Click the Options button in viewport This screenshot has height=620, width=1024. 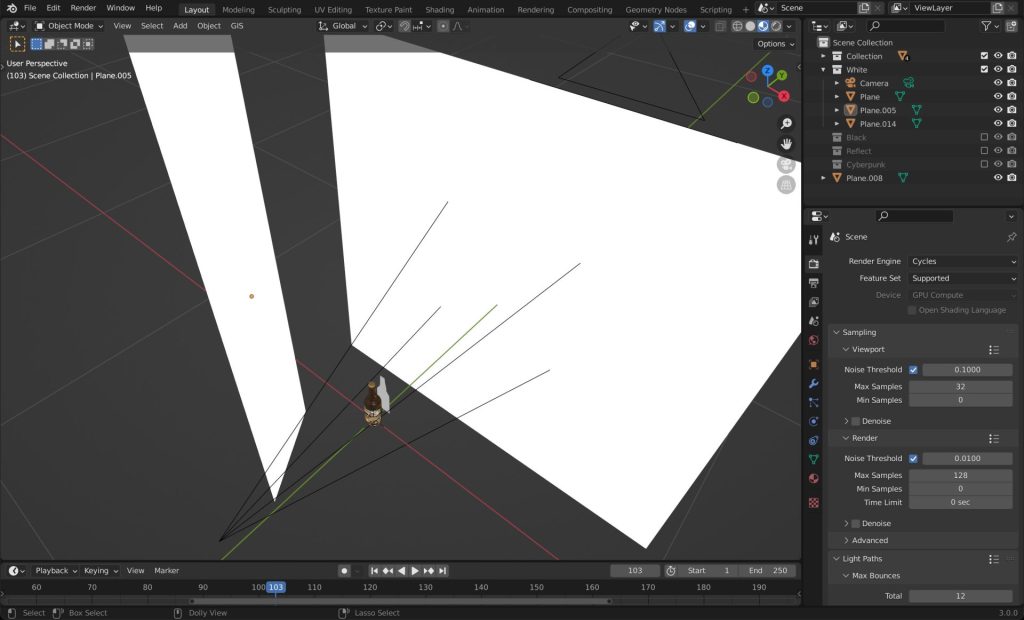[775, 44]
